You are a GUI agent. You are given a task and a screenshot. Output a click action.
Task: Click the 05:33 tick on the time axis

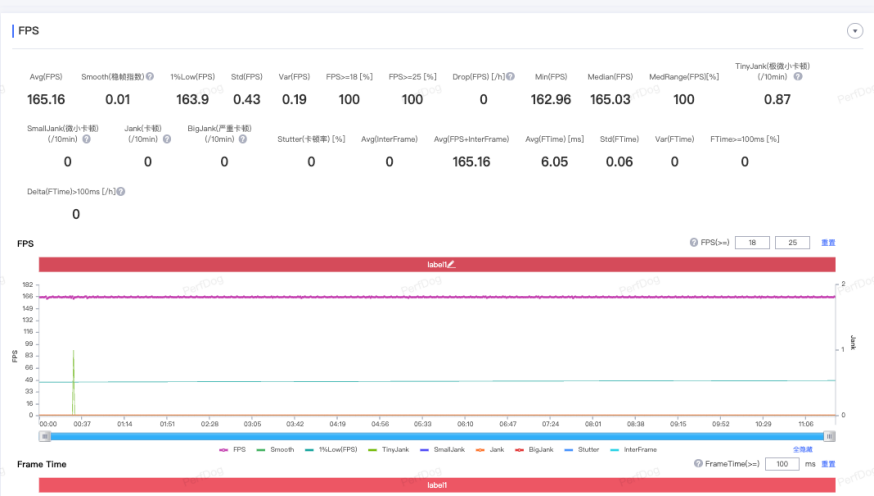point(423,424)
